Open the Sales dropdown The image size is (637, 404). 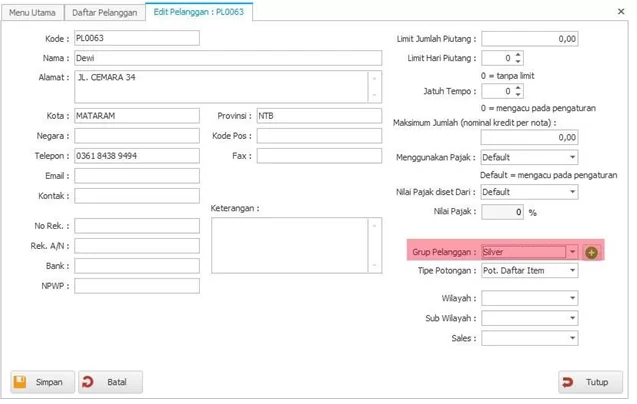[x=572, y=339]
